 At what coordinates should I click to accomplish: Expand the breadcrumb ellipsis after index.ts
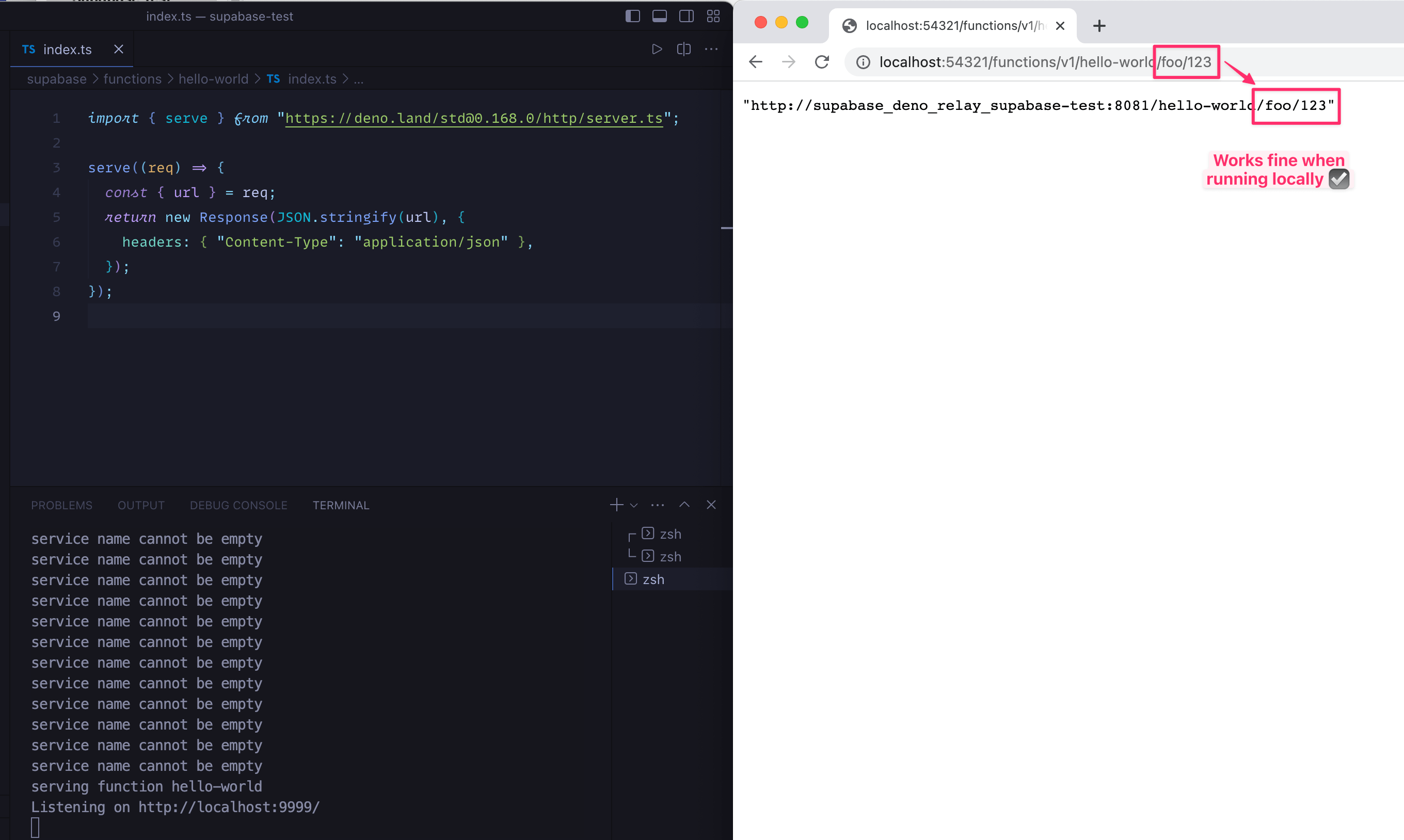[x=359, y=79]
